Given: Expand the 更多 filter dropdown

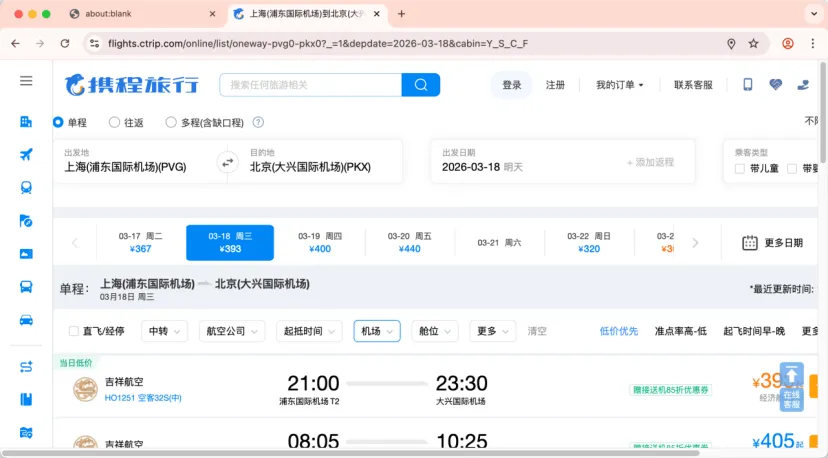Looking at the screenshot, I should pyautogui.click(x=493, y=331).
